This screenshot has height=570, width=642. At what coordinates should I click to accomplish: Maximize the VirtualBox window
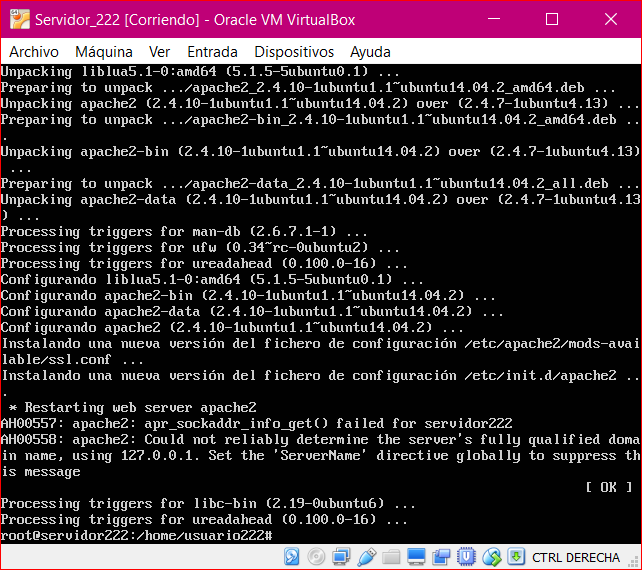click(x=552, y=19)
